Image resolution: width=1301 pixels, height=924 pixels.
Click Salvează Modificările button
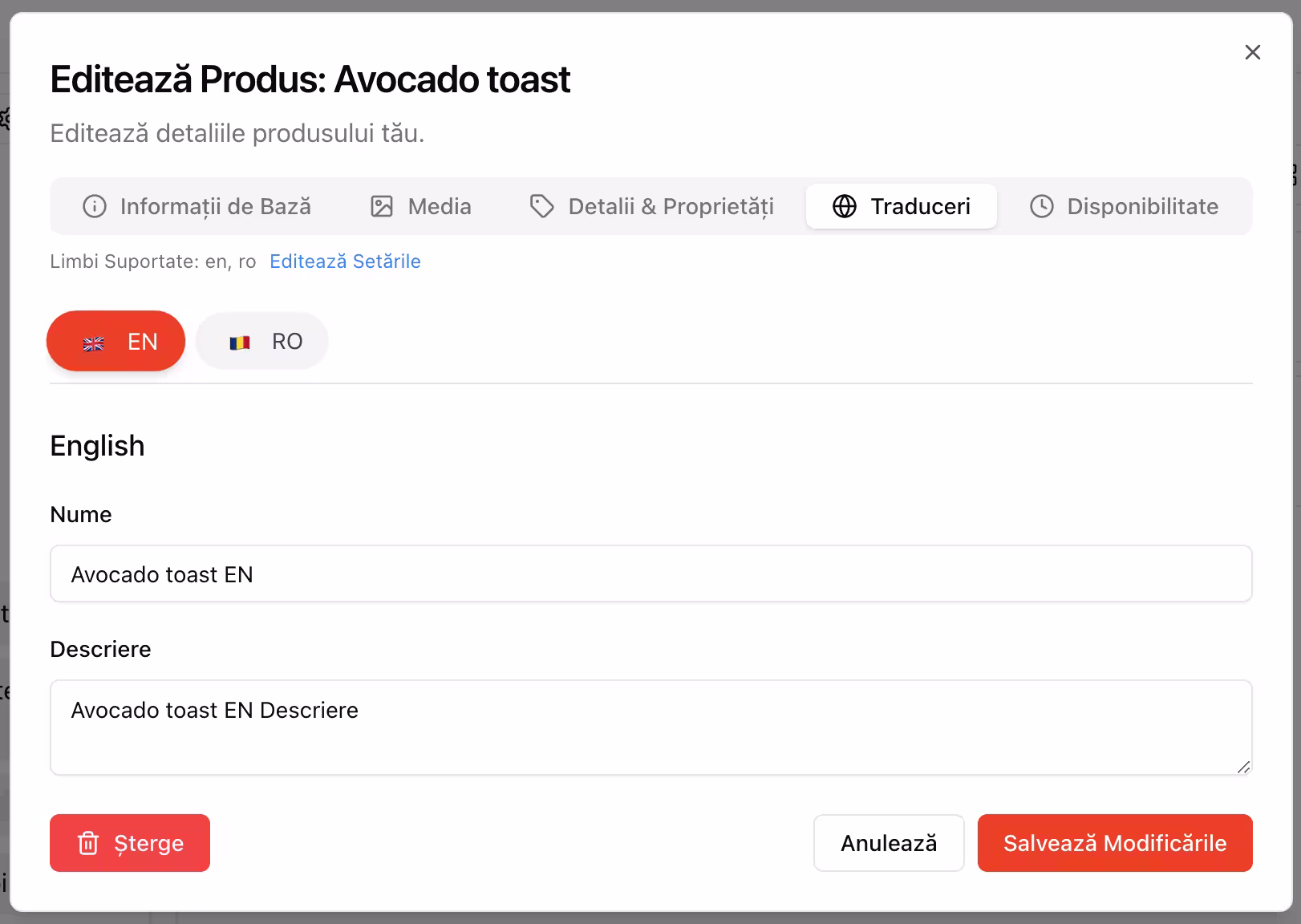1115,843
